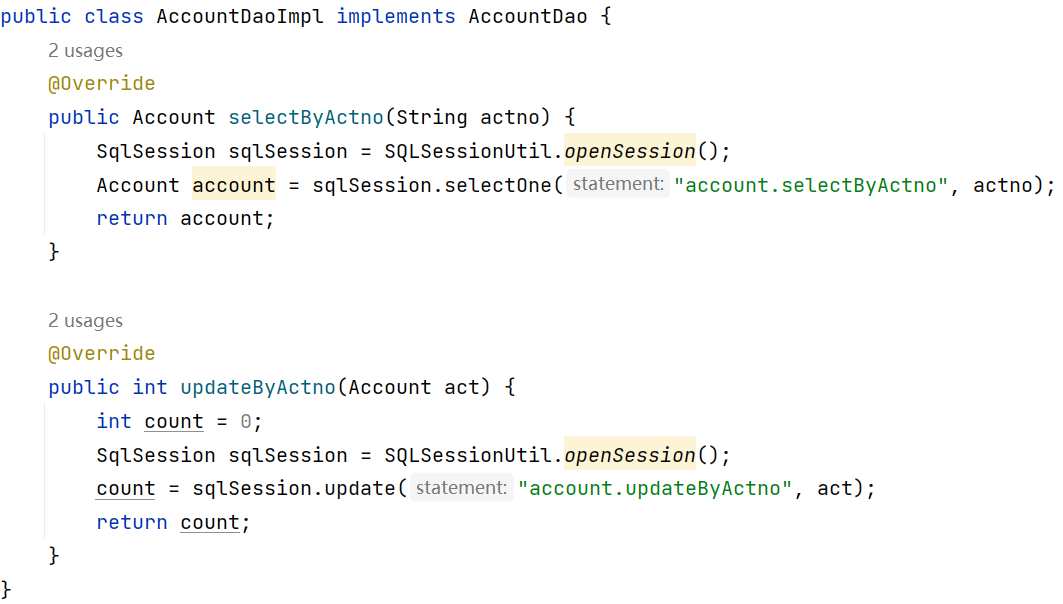This screenshot has height=604, width=1063.
Task: Click the AccountDaoImpl class name
Action: [240, 16]
